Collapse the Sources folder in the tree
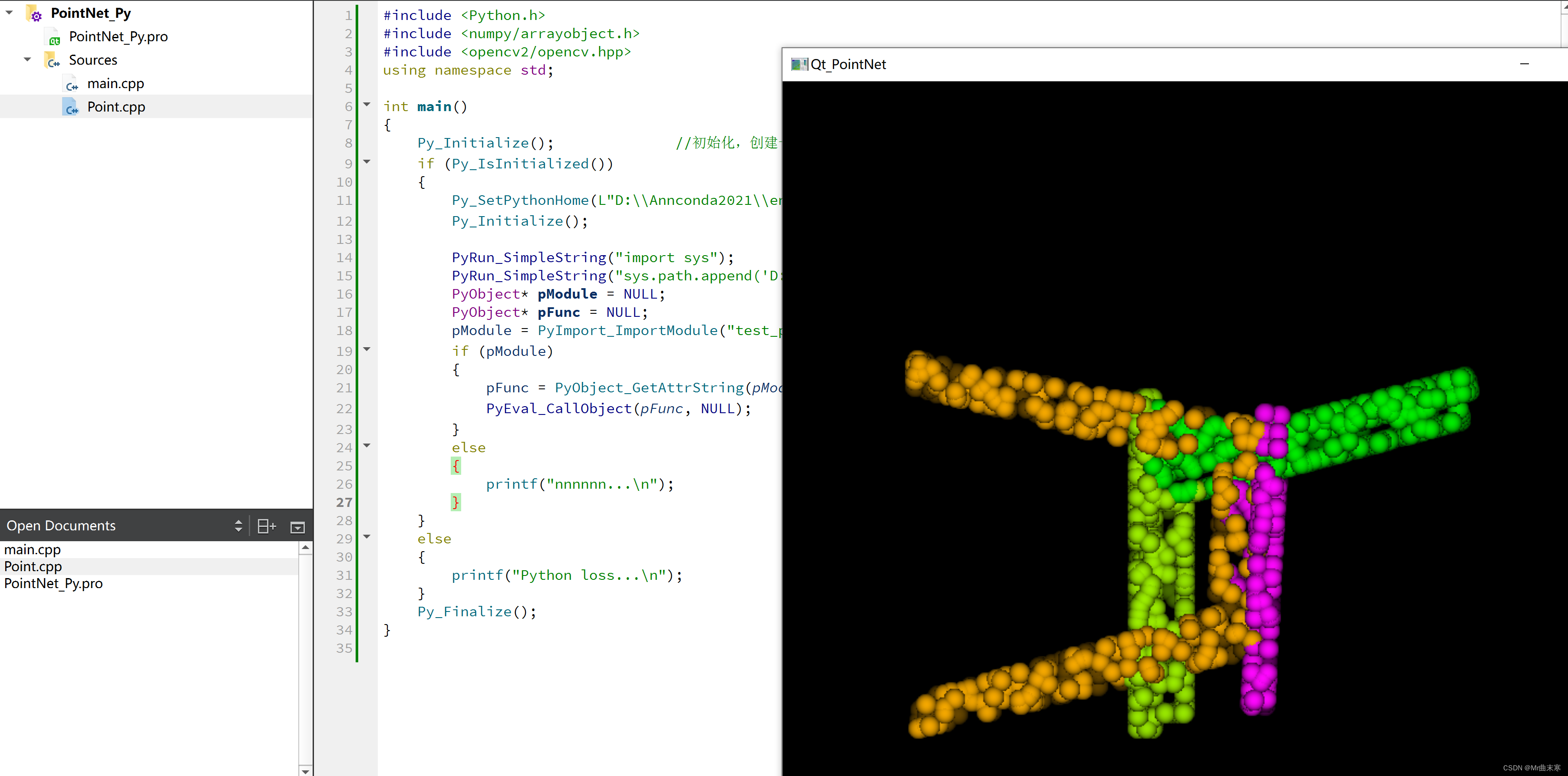Screen dimensions: 1568x776 point(27,59)
